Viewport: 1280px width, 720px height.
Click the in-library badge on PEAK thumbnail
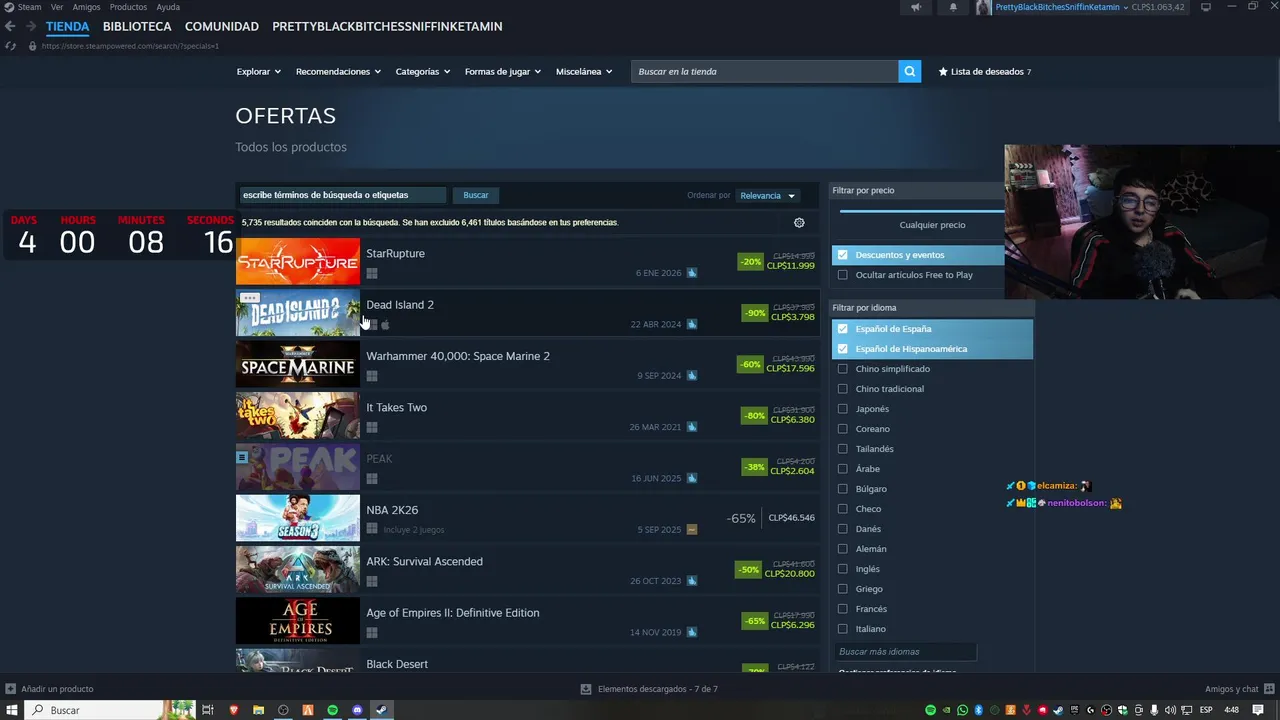[x=242, y=457]
